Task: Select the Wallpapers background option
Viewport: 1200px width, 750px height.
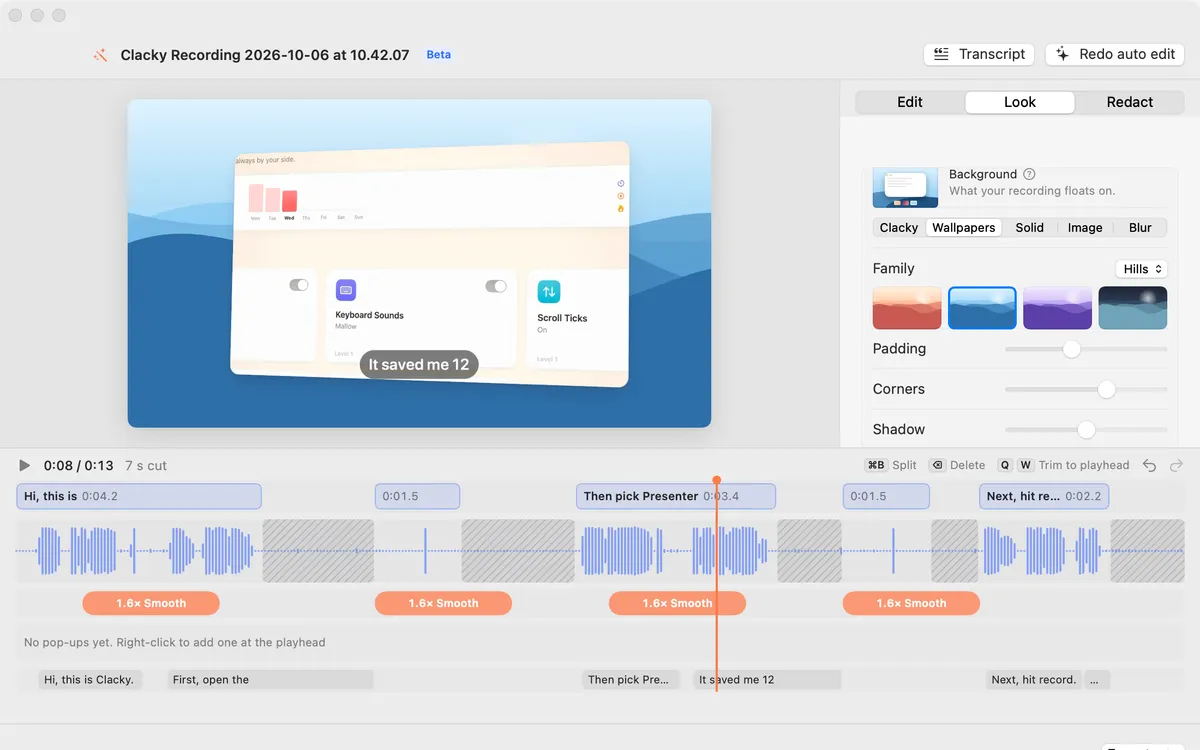Action: [x=963, y=227]
